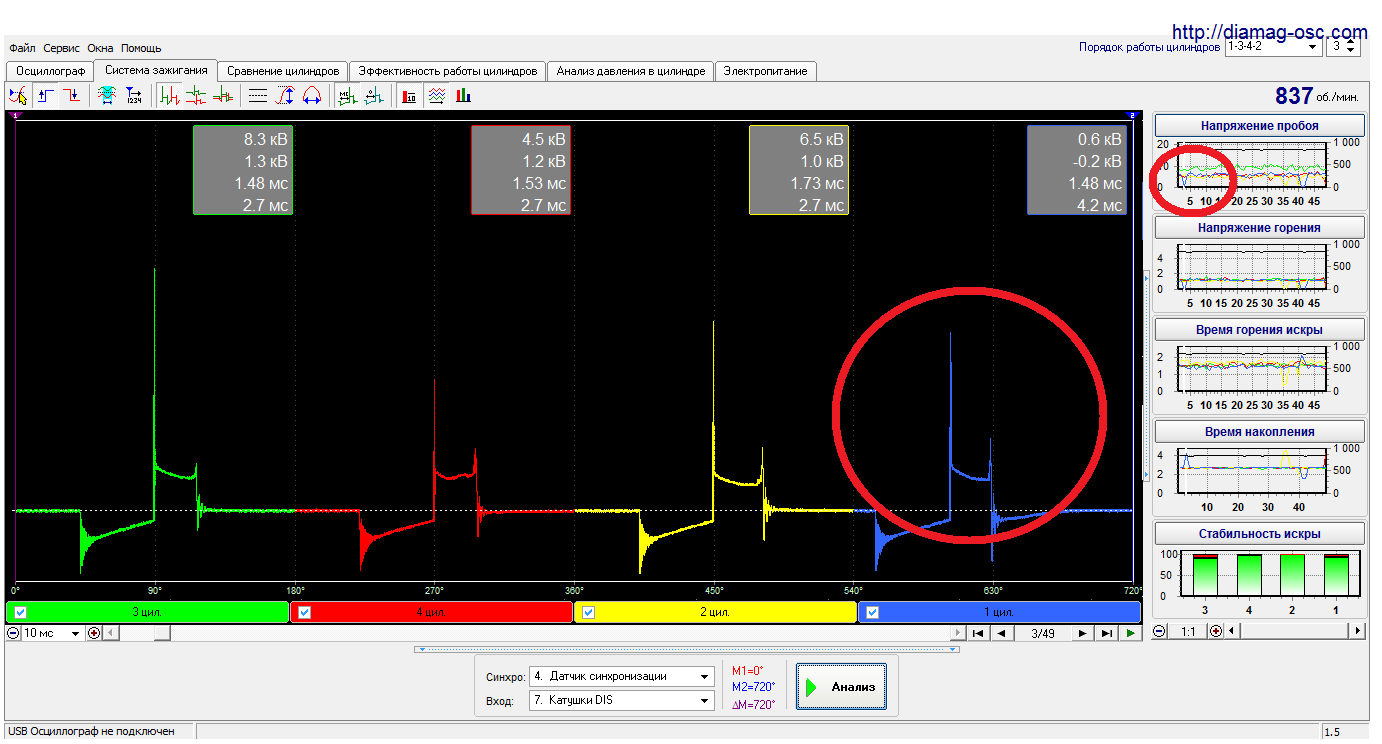Select the cursor measurement tool icon

tap(18, 96)
